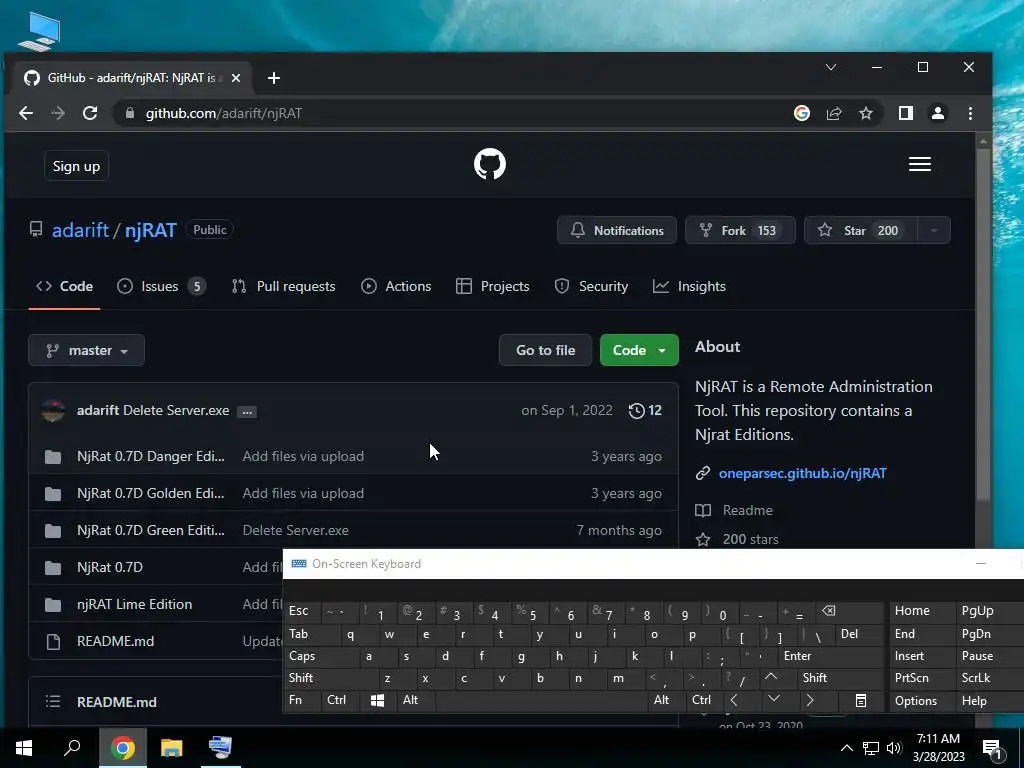This screenshot has height=768, width=1024.
Task: Click the Chrome icon in the taskbar
Action: click(x=123, y=748)
